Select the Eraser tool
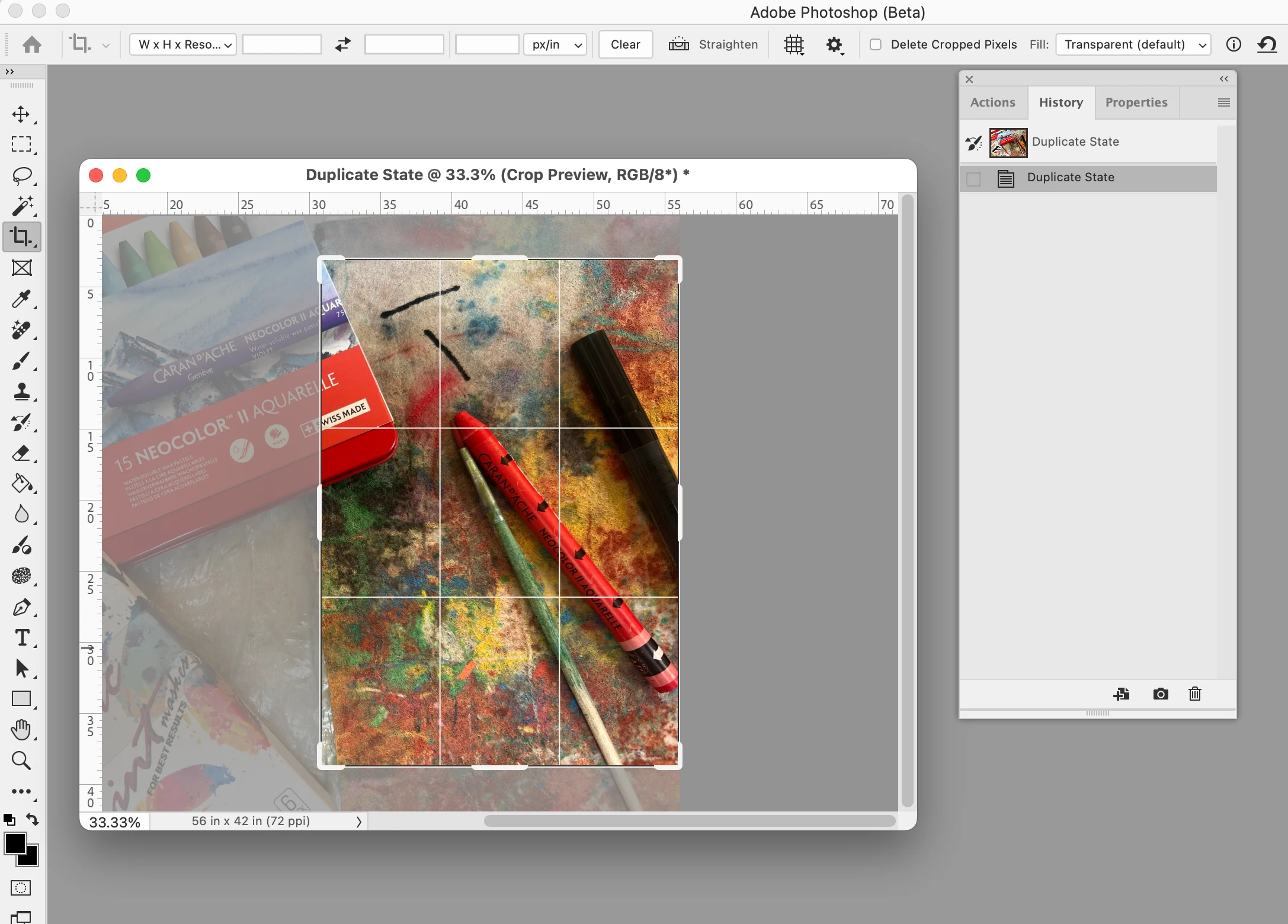The image size is (1288, 924). click(22, 453)
